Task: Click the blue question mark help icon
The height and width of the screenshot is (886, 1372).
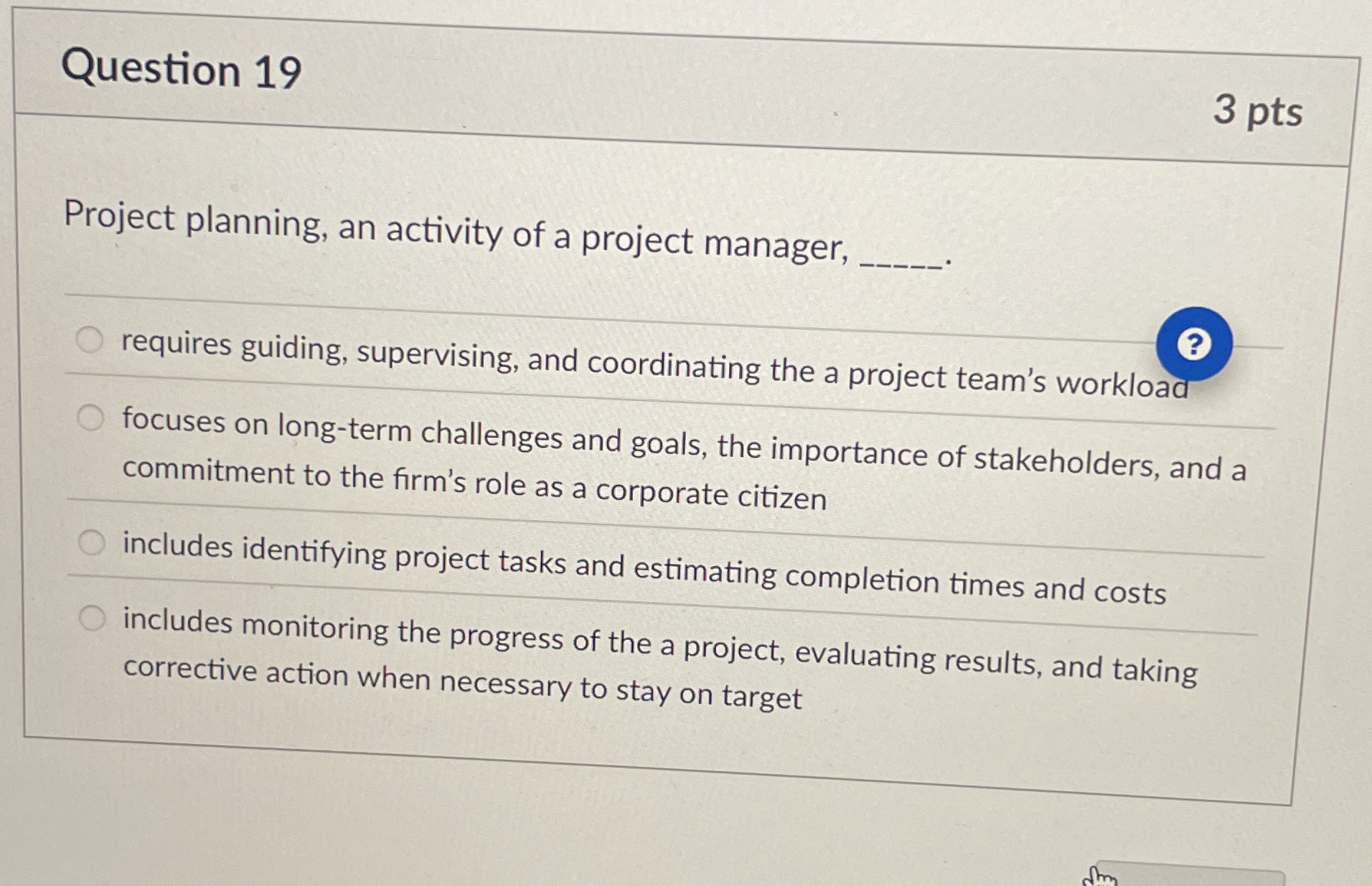Action: pyautogui.click(x=1194, y=344)
